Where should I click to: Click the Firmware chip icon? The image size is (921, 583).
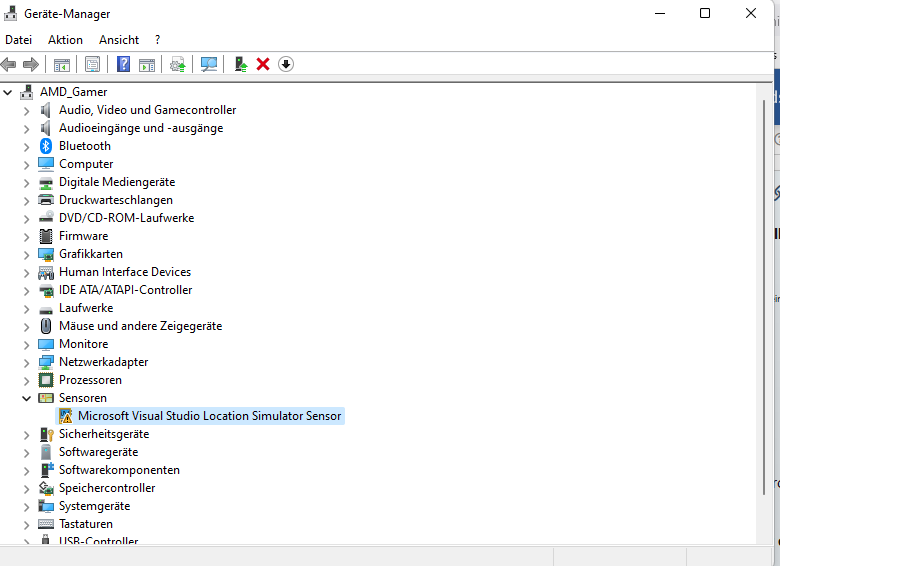46,236
